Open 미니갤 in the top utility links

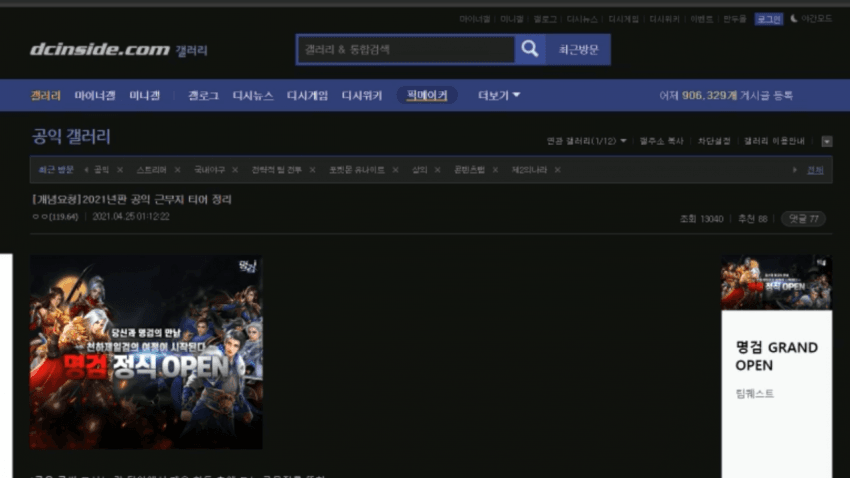click(x=512, y=19)
